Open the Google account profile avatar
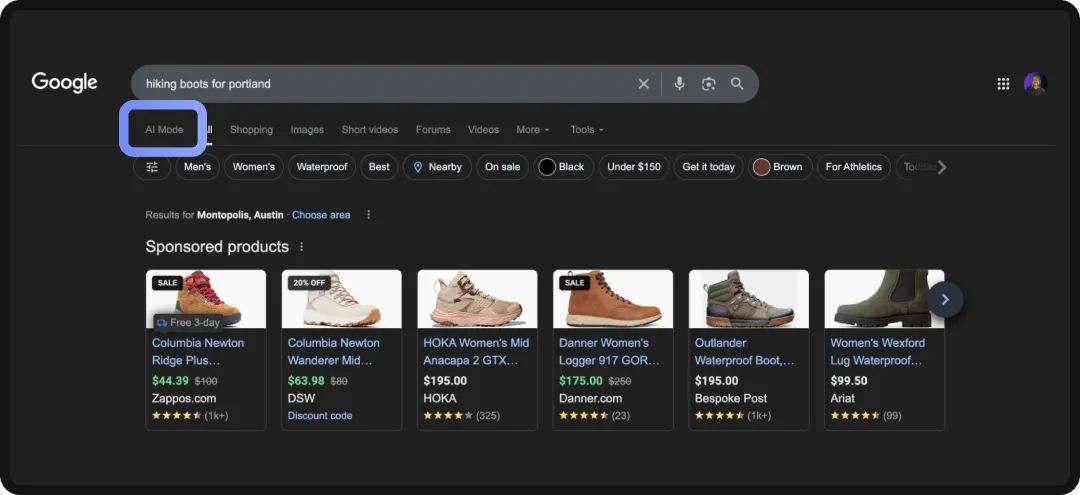This screenshot has height=495, width=1080. (1035, 84)
